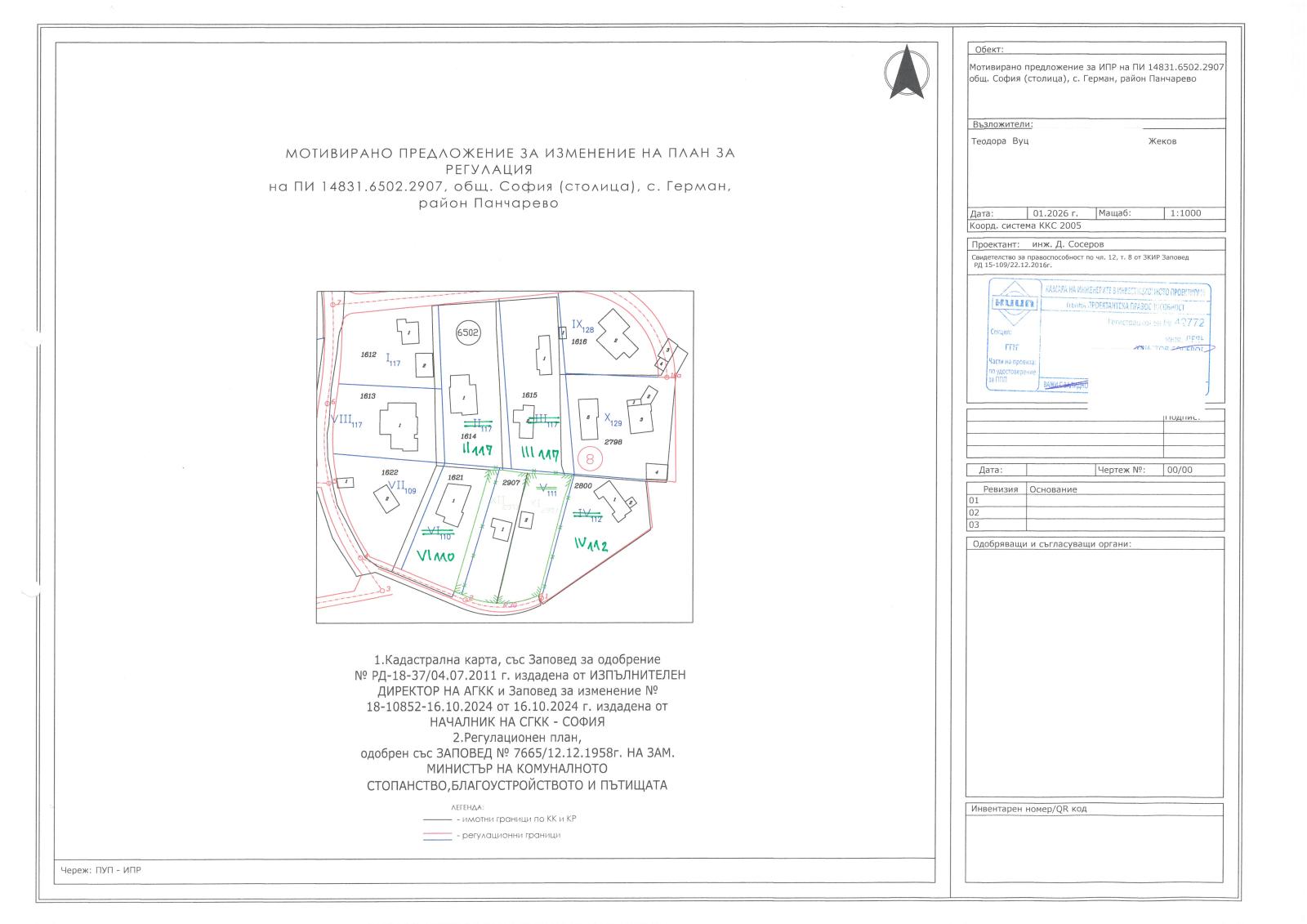Select revision row 01
Viewport: 1307px width, 924px height.
pyautogui.click(x=974, y=501)
